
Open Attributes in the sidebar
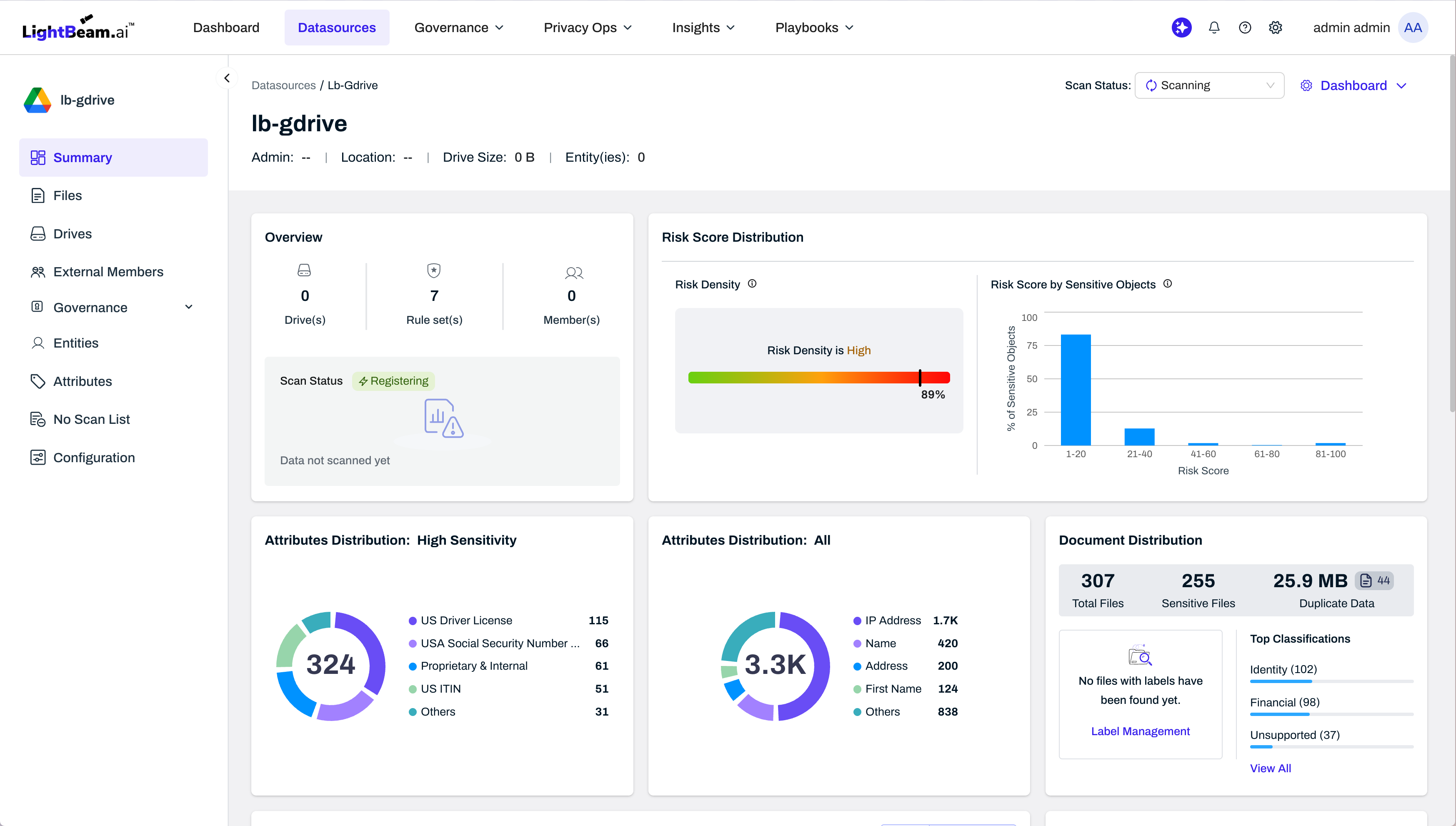[x=113, y=381]
